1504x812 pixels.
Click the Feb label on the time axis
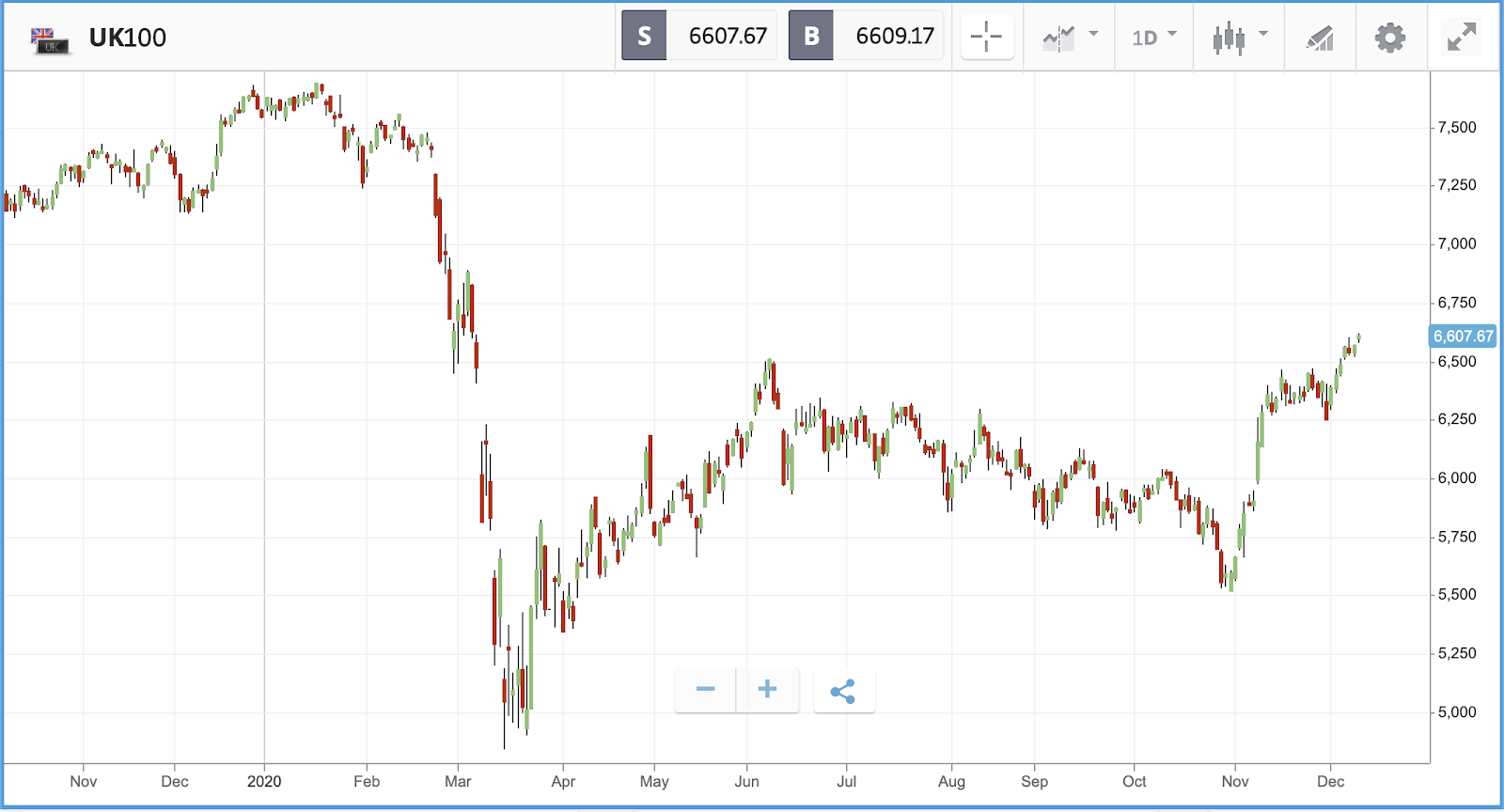tap(367, 781)
